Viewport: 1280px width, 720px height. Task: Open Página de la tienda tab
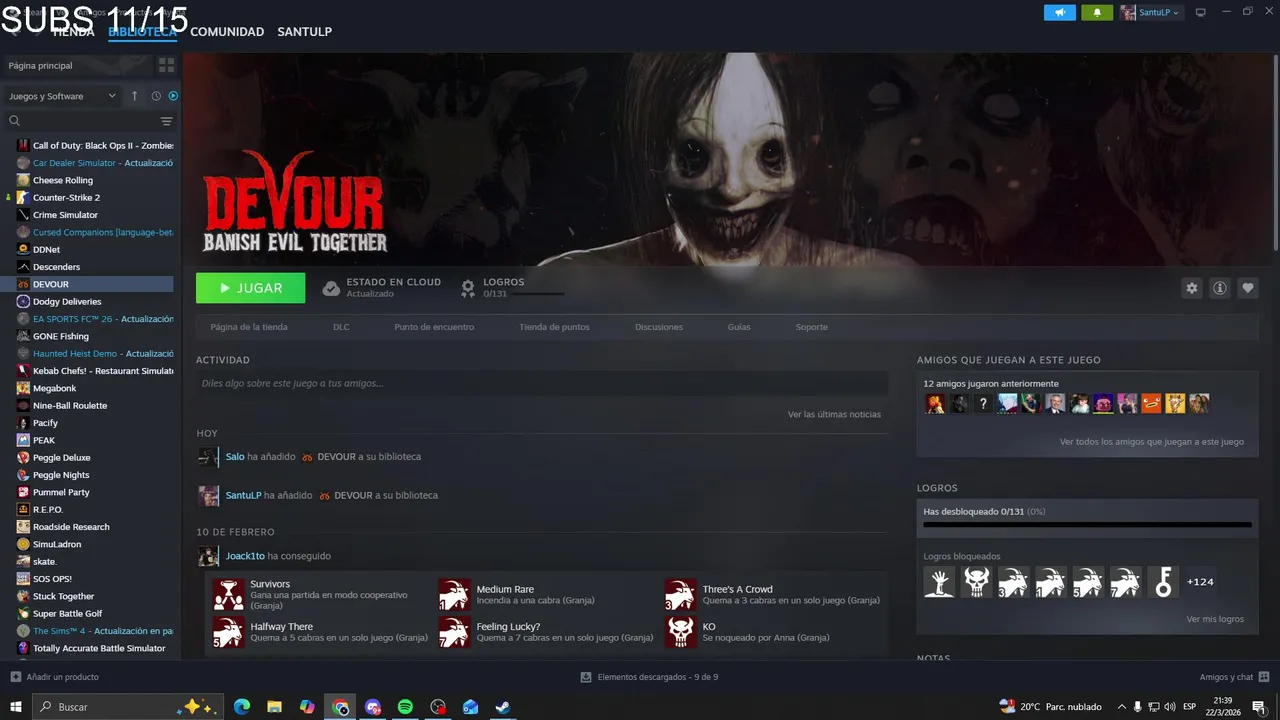249,327
